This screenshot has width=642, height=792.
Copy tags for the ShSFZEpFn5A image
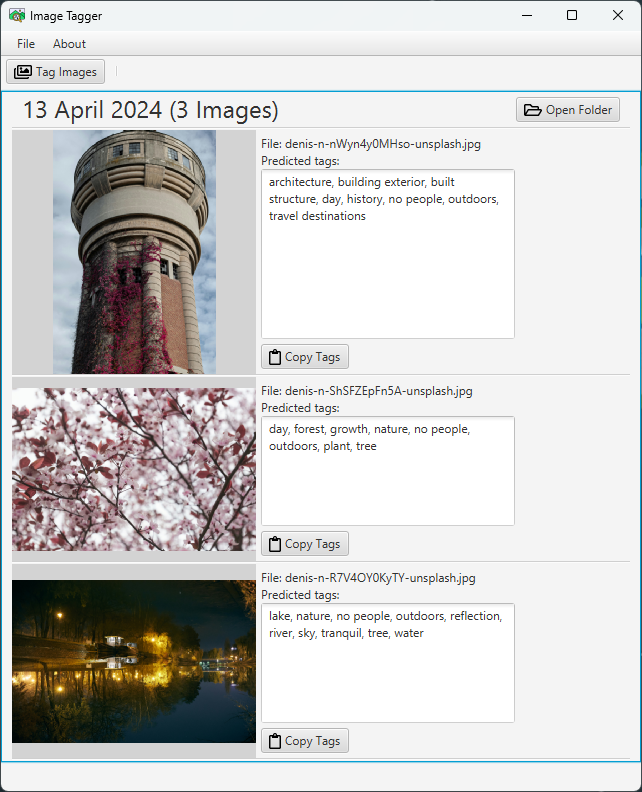305,543
